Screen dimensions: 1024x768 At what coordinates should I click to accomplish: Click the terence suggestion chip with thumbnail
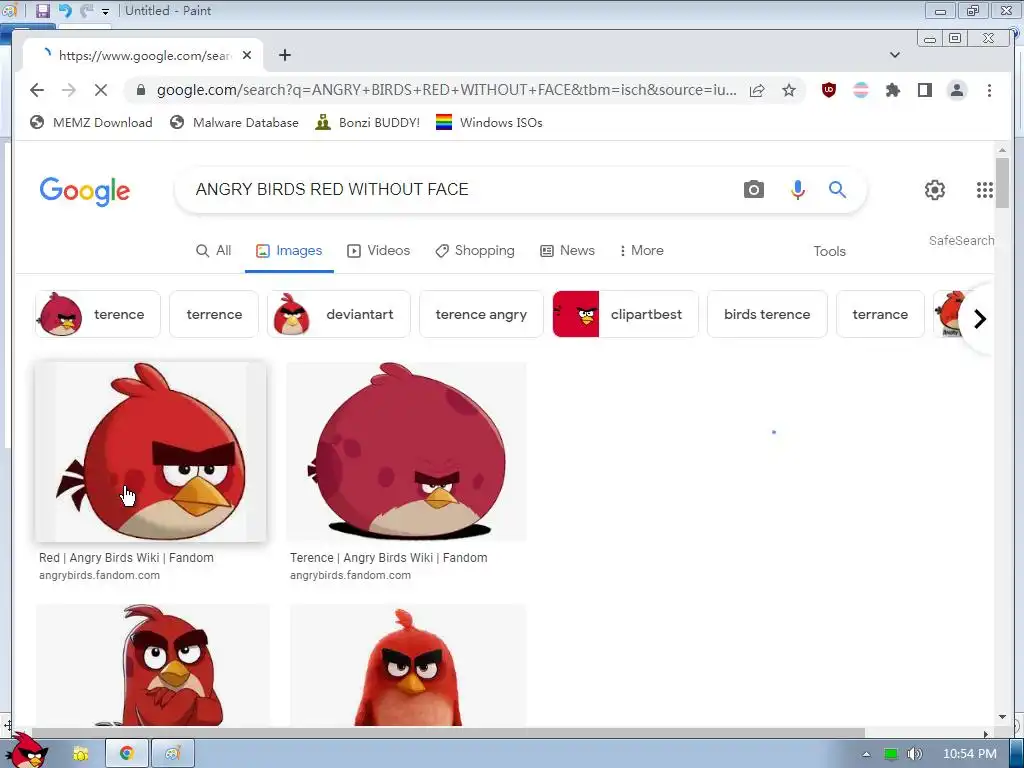(97, 314)
